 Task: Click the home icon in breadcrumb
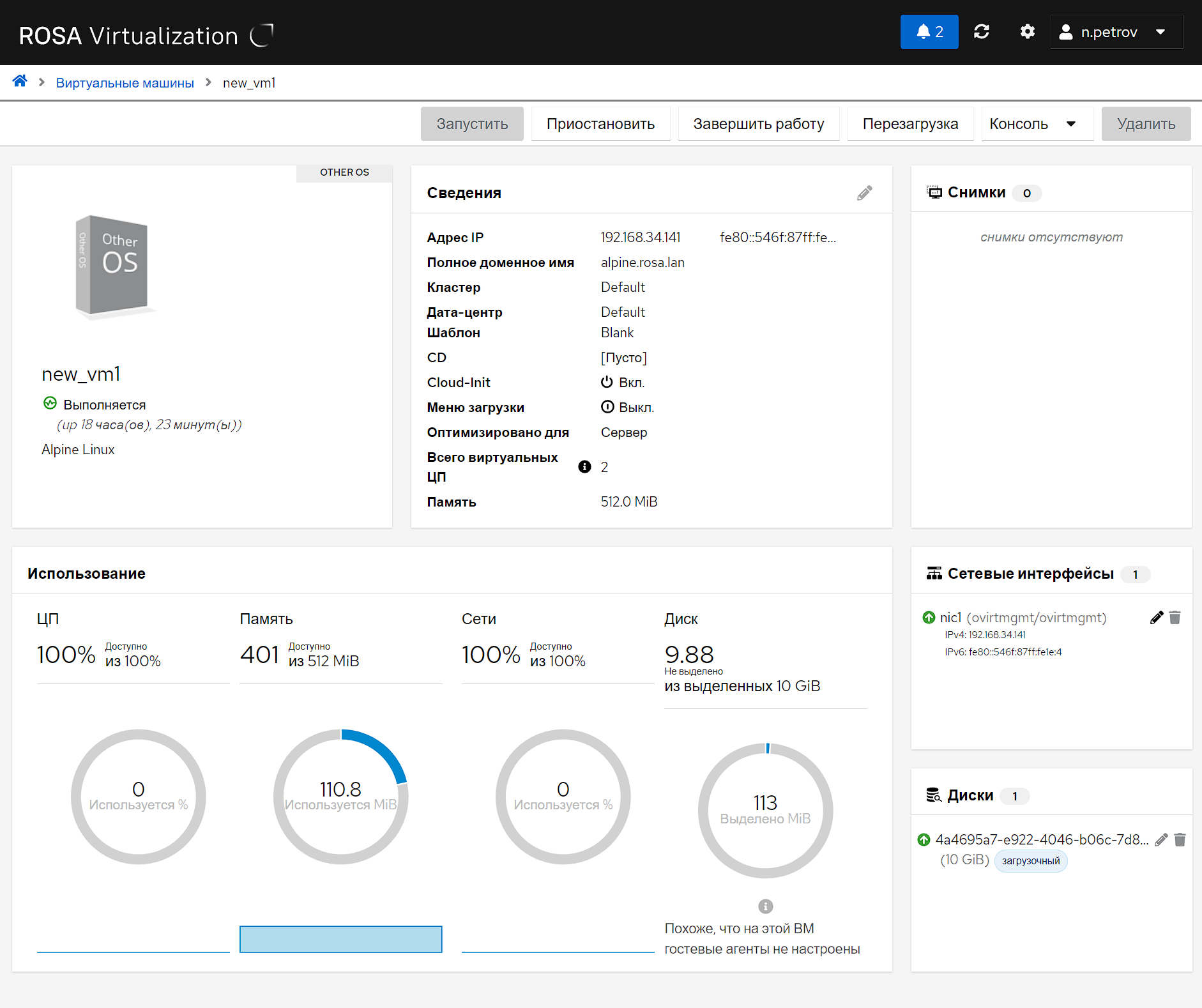pos(20,81)
